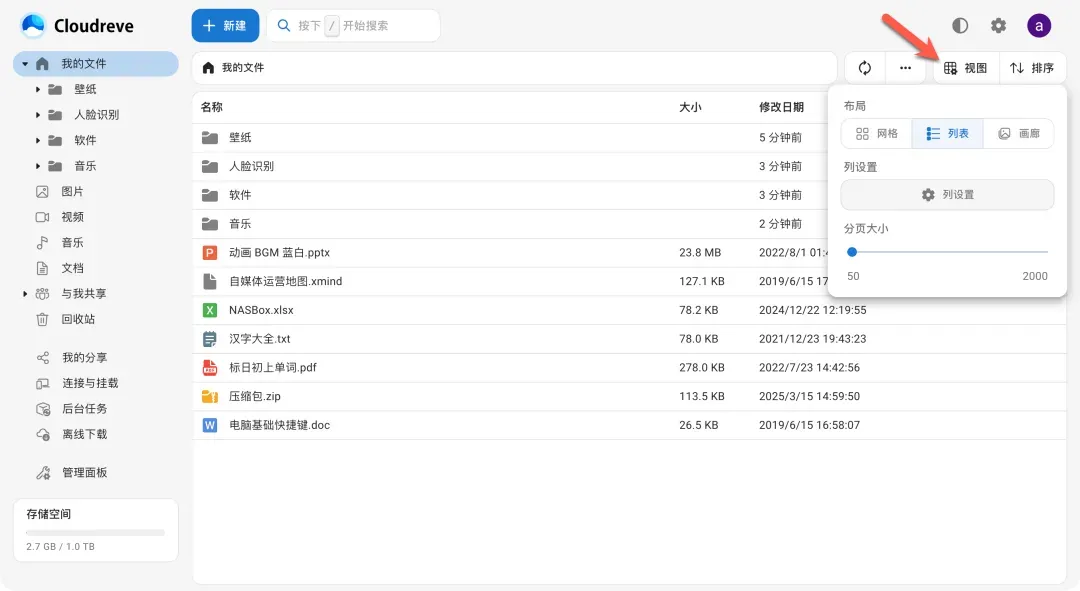Open 管理面板 admin panel
This screenshot has width=1080, height=591.
tap(84, 473)
